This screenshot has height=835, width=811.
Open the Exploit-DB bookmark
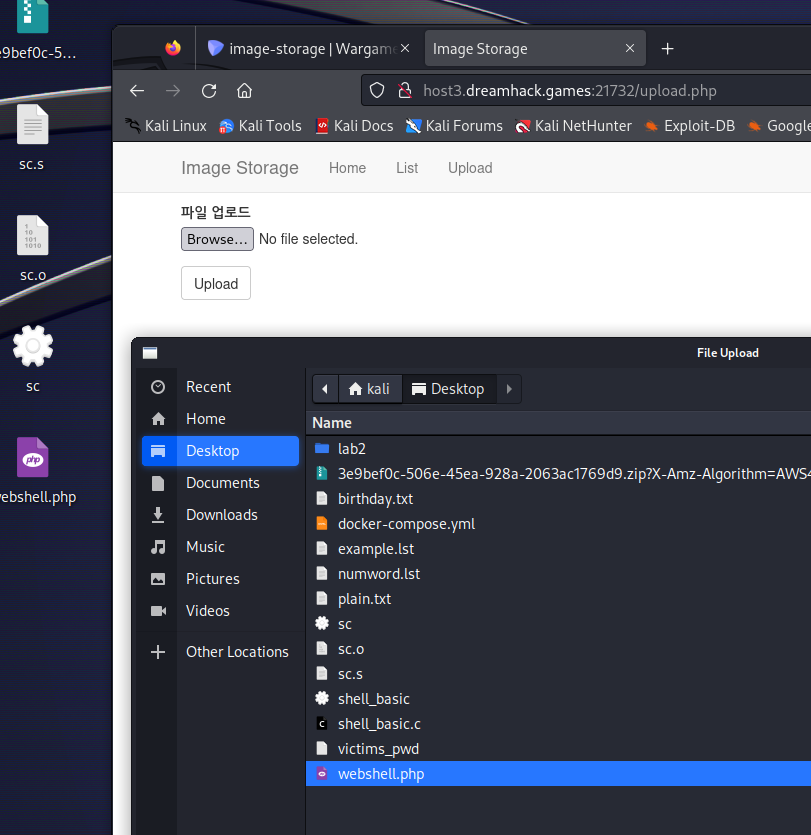pyautogui.click(x=690, y=126)
